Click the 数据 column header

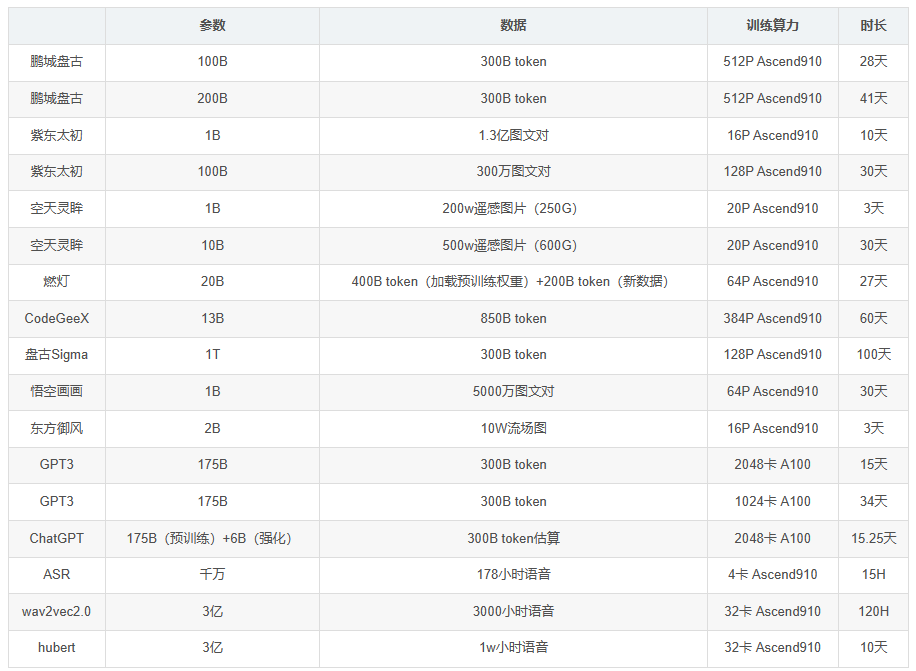pyautogui.click(x=513, y=26)
